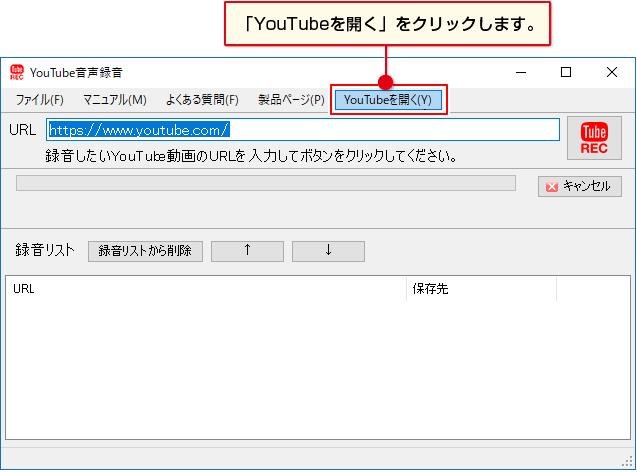Click the recording progress bar
The width and height of the screenshot is (637, 472).
[266, 183]
